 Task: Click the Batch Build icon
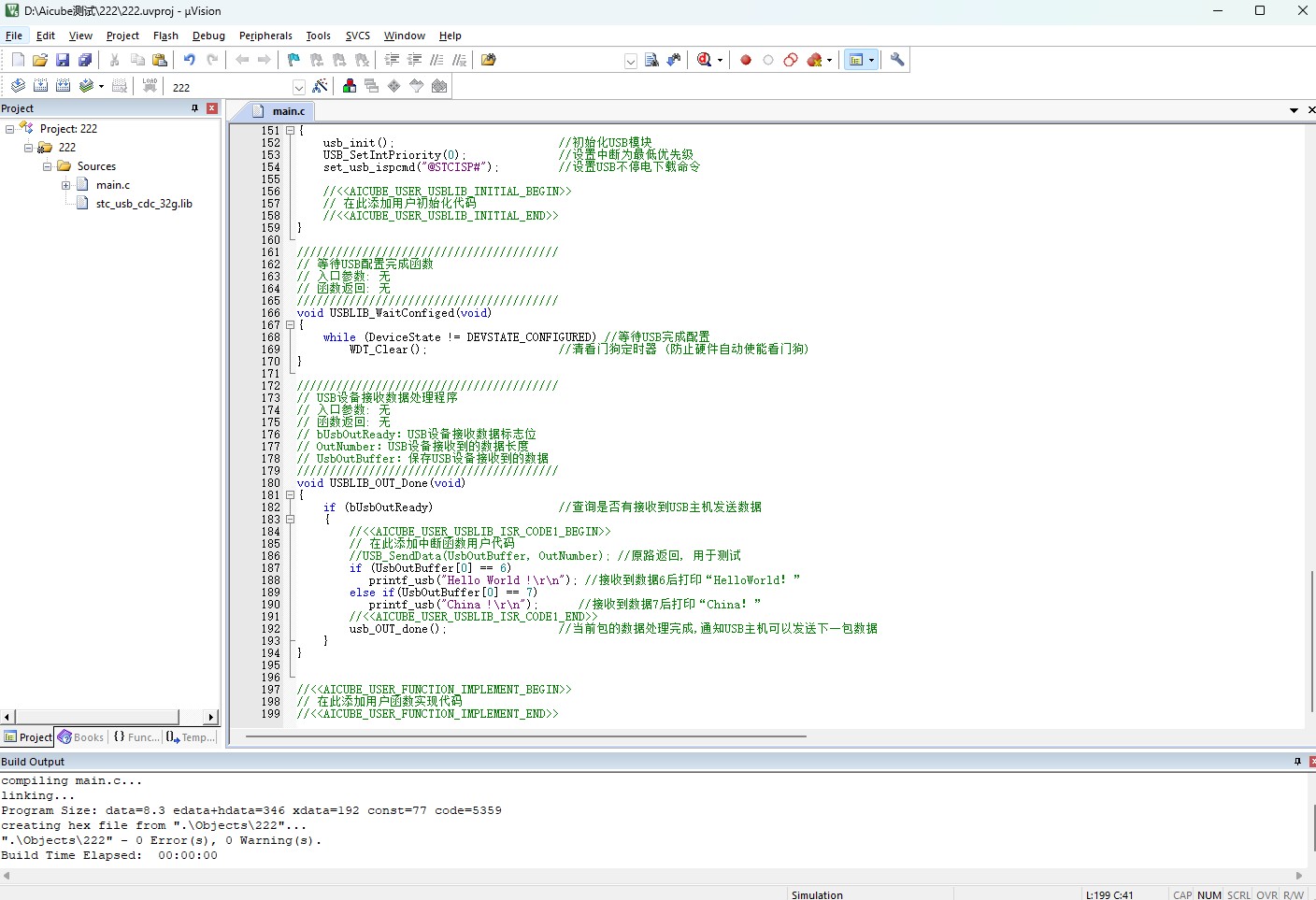[x=86, y=86]
